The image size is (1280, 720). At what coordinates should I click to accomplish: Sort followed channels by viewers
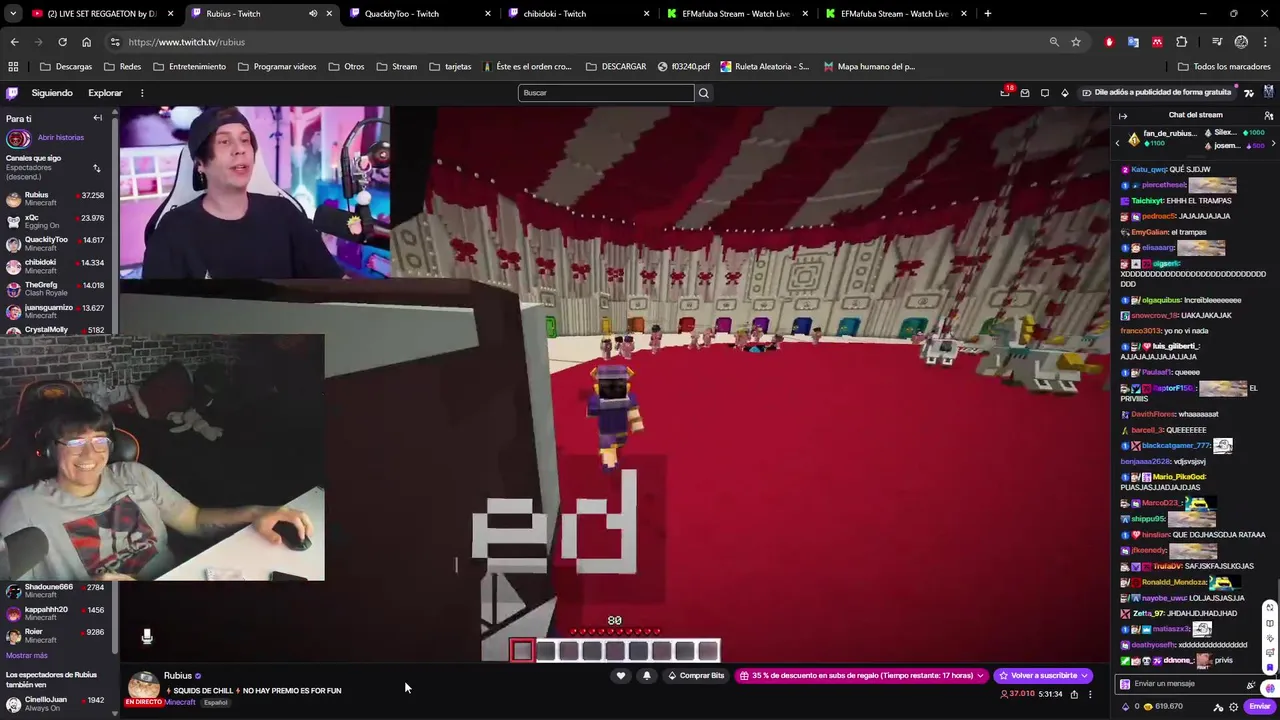(x=96, y=168)
